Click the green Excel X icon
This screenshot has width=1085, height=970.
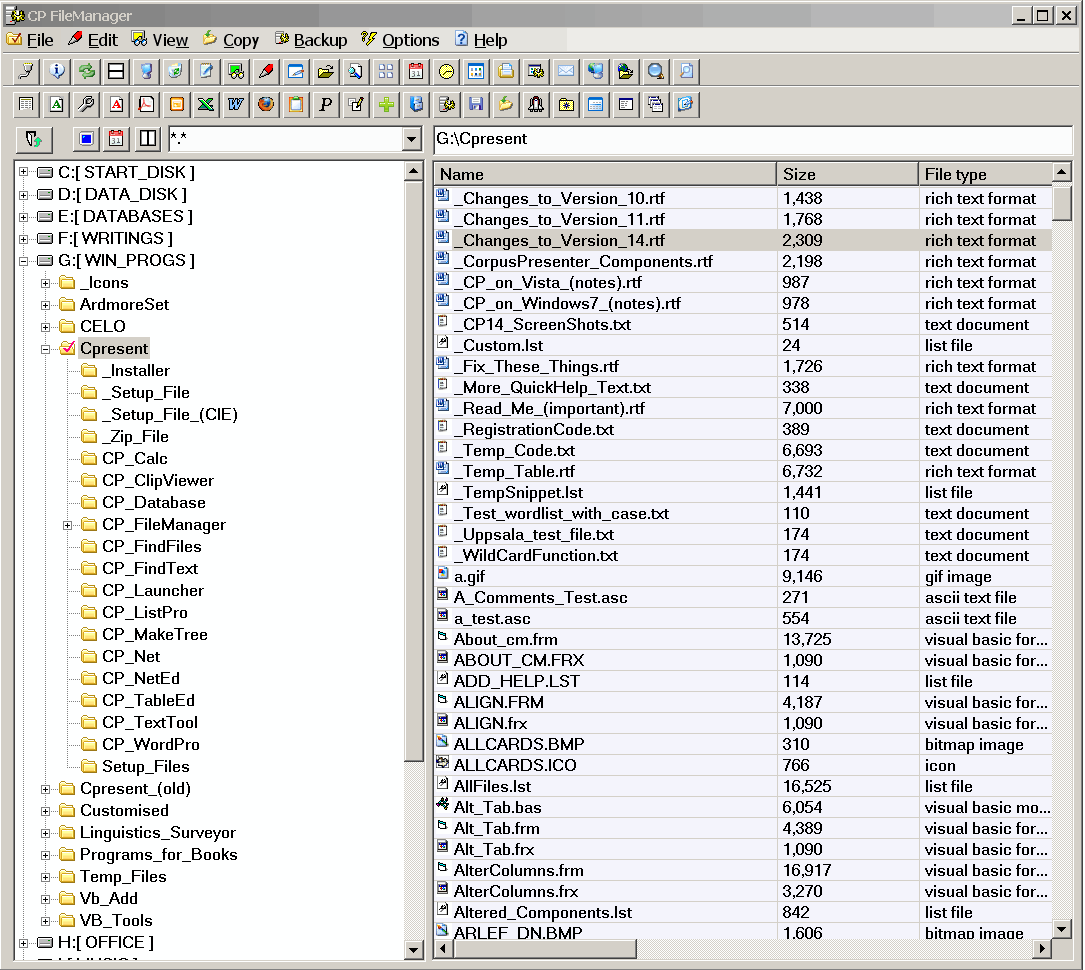(206, 104)
